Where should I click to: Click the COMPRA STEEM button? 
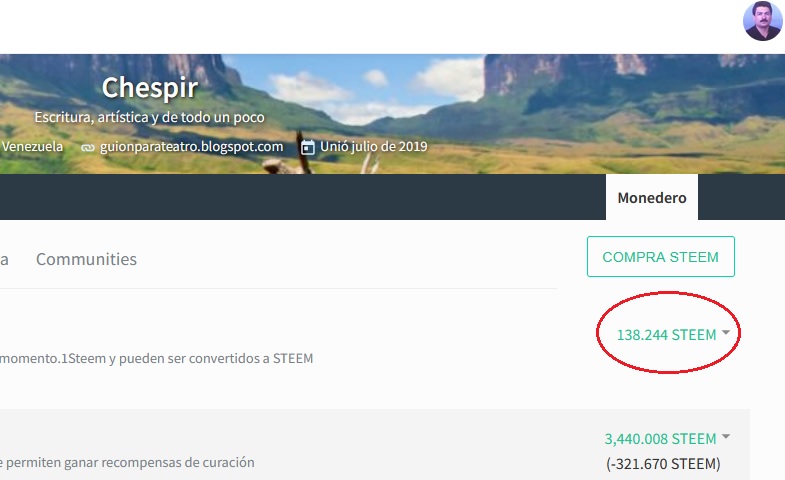point(661,257)
